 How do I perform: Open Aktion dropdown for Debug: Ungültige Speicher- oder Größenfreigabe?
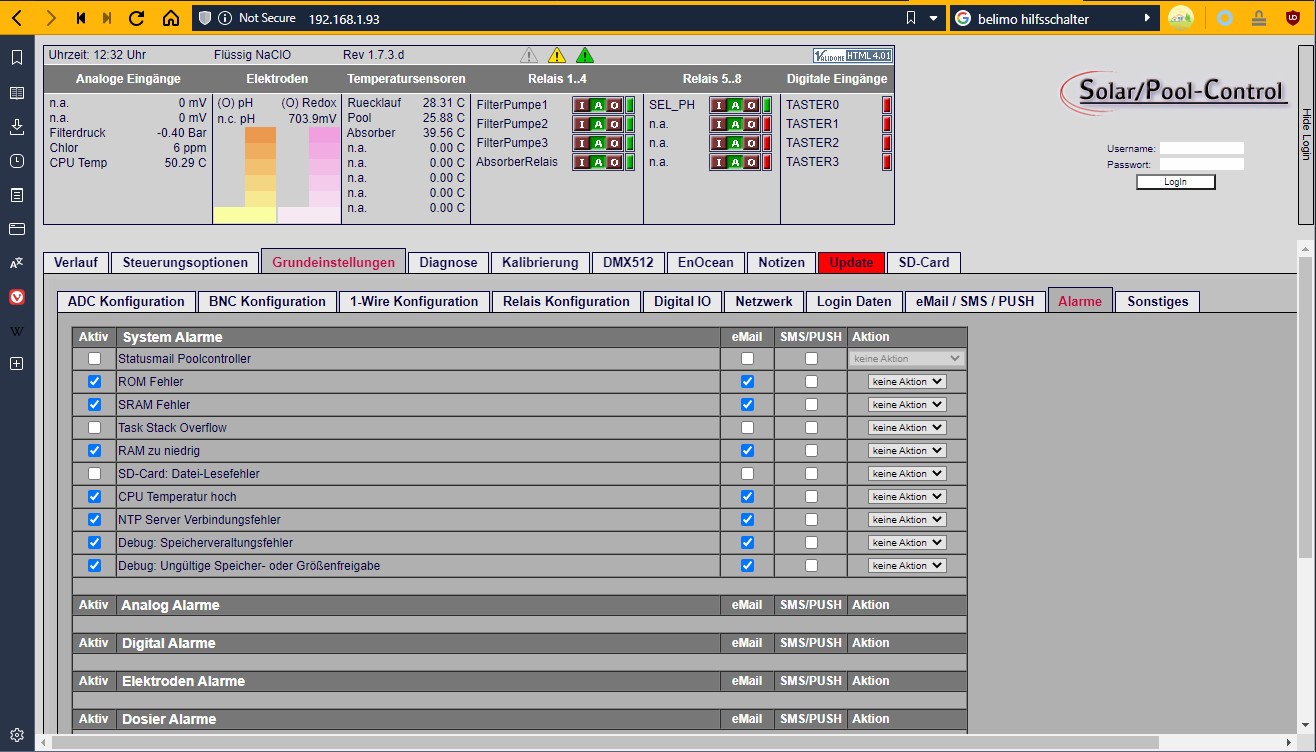[x=907, y=565]
